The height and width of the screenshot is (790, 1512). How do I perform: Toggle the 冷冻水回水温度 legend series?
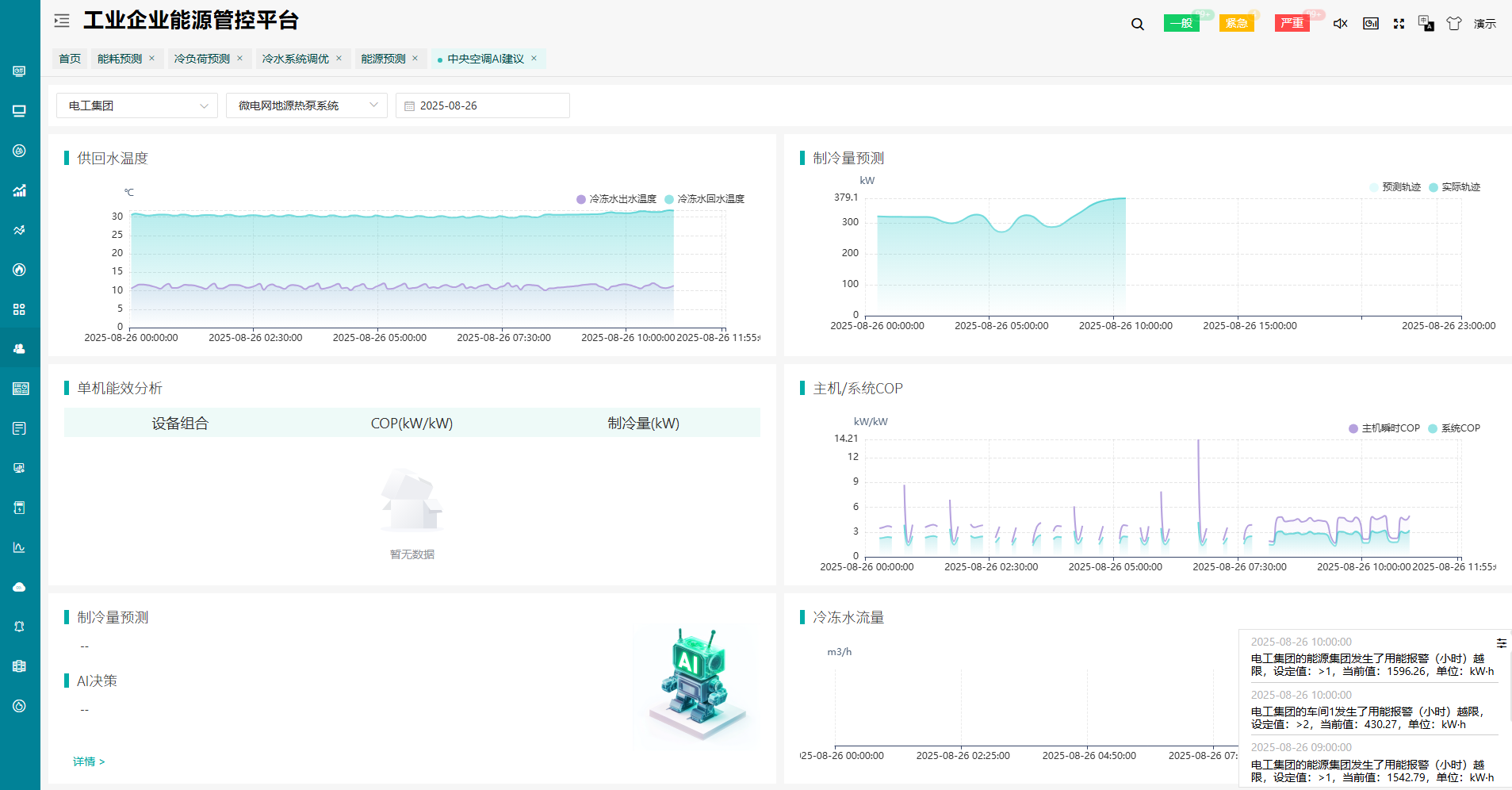coord(704,199)
